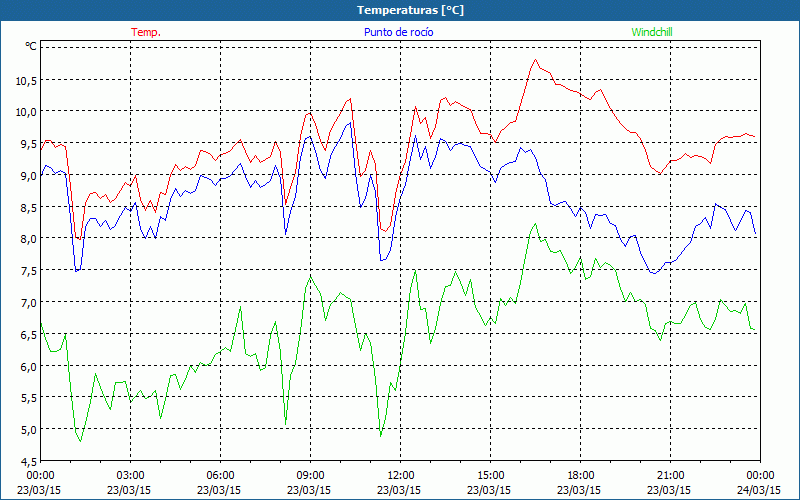Image resolution: width=800 pixels, height=500 pixels.
Task: Click the 8,0 y-axis value
Action: click(x=28, y=239)
